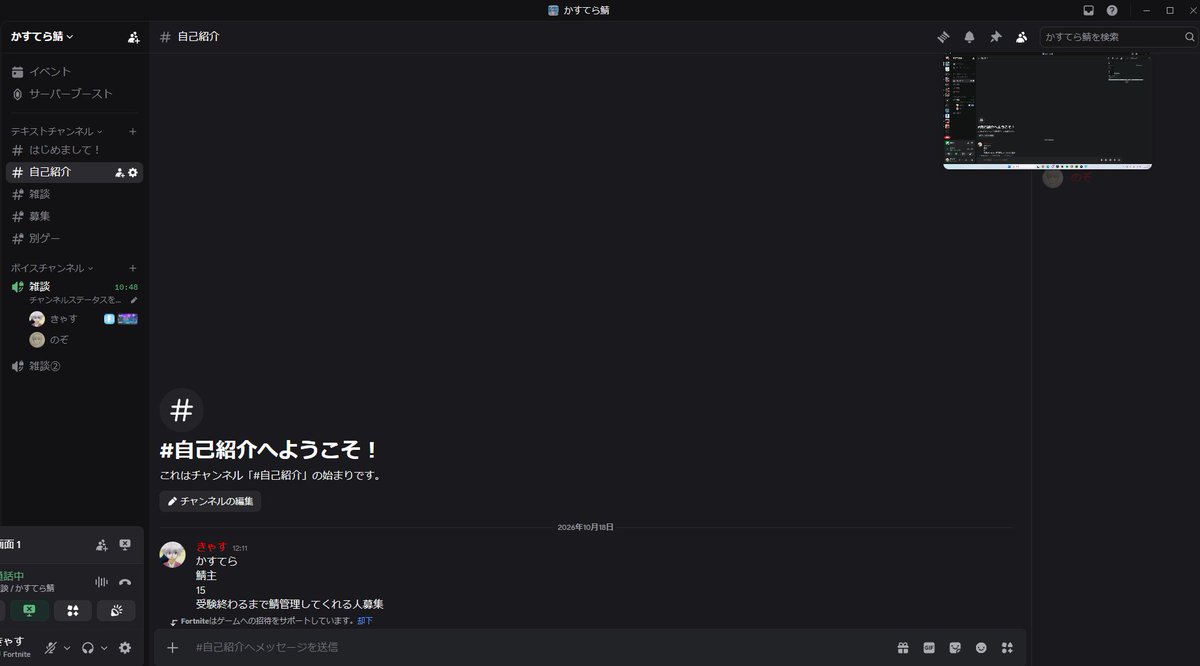Join the 雑談② voice channel
The image size is (1200, 666).
click(74, 366)
